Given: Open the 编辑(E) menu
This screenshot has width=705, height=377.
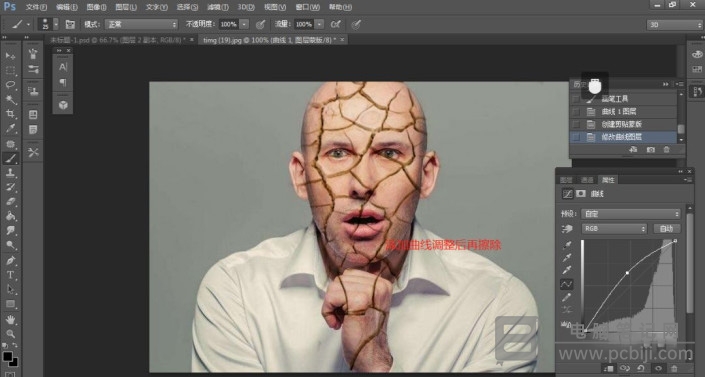Looking at the screenshot, I should 67,7.
